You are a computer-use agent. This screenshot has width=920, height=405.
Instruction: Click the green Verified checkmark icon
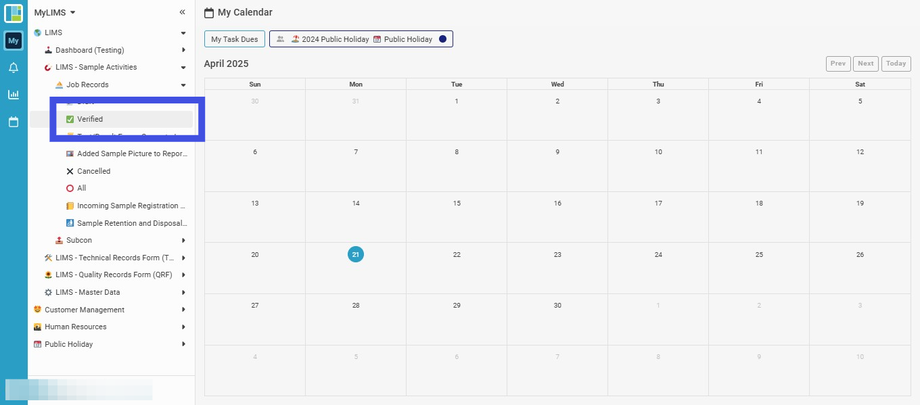(x=70, y=119)
